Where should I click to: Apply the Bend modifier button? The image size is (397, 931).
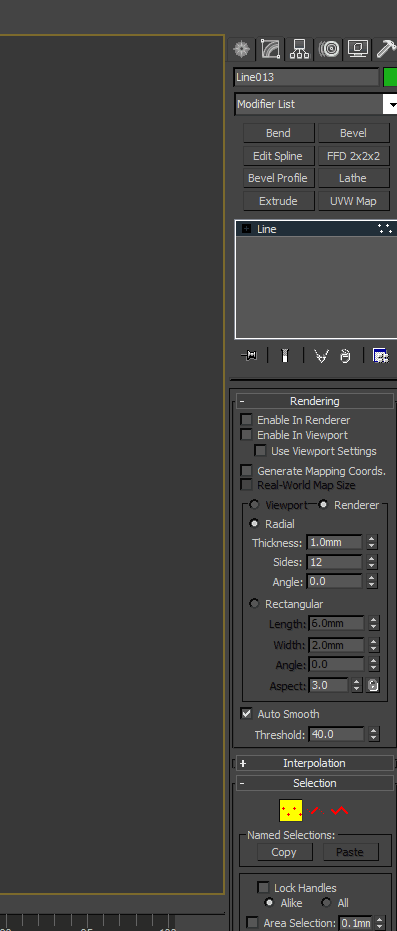tap(278, 133)
